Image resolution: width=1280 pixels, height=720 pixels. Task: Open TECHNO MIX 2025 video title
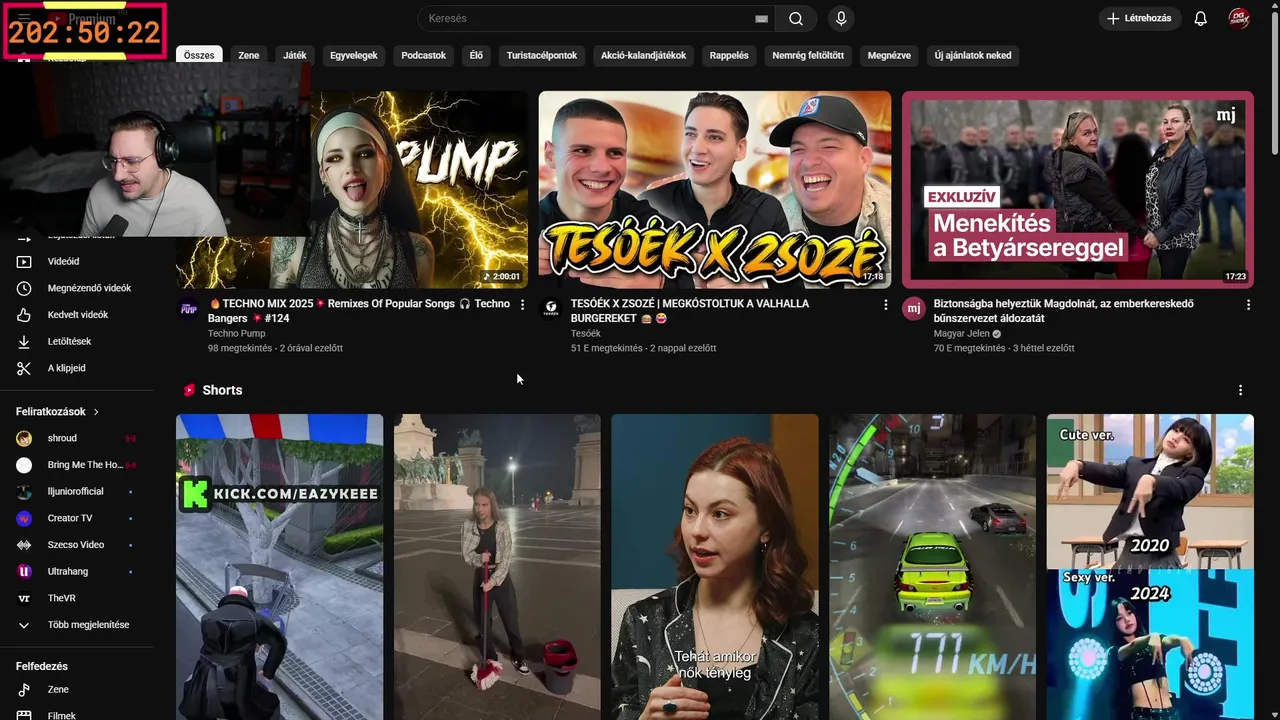359,311
